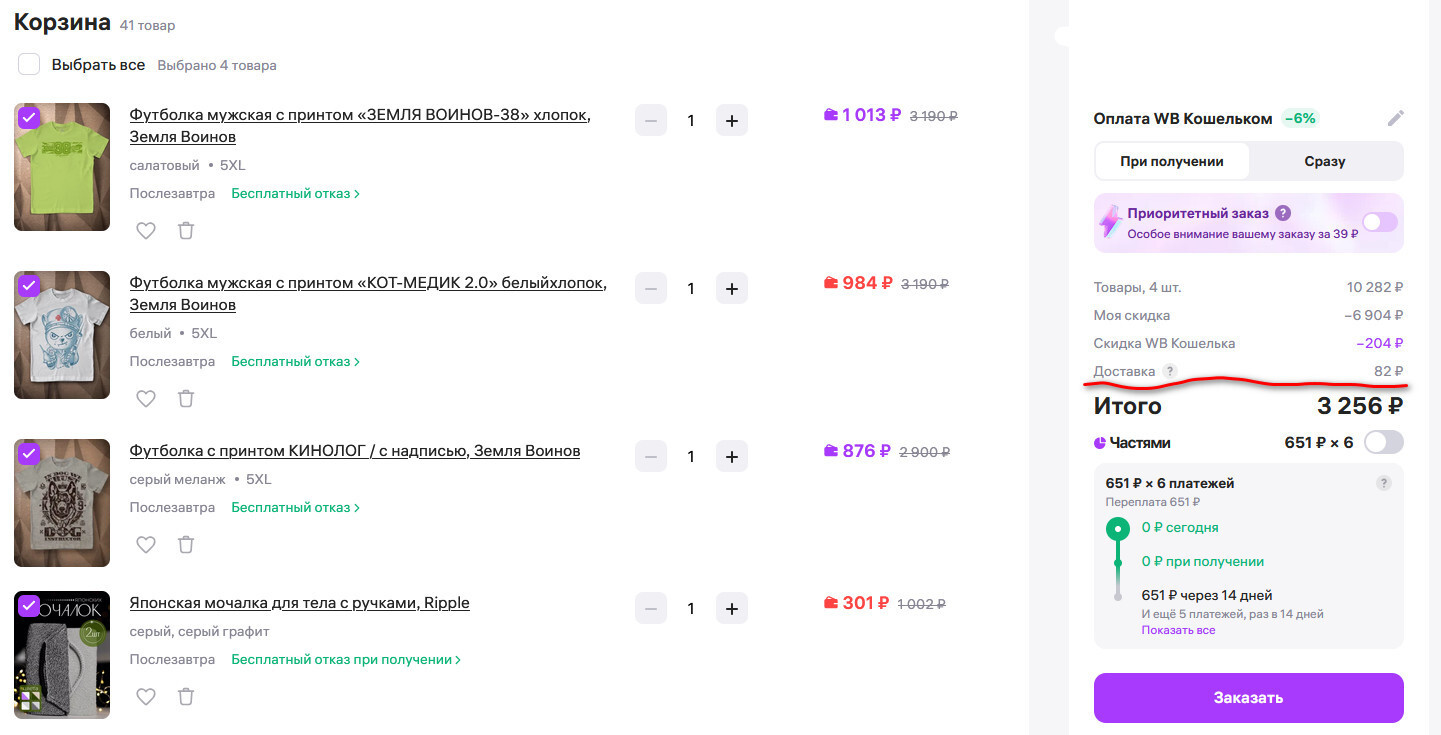Switch to При получении payment tab

(1172, 161)
